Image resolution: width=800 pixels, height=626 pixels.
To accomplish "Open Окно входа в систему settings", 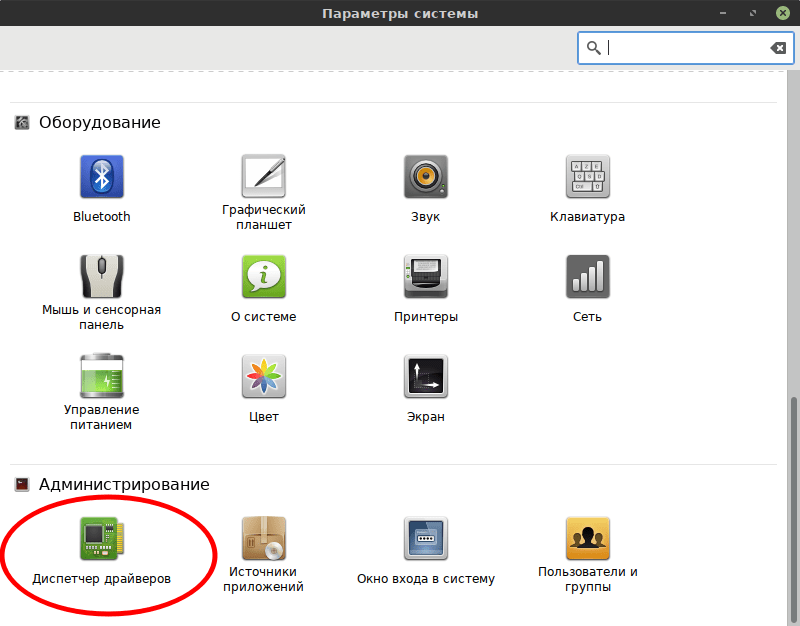I will pyautogui.click(x=425, y=540).
